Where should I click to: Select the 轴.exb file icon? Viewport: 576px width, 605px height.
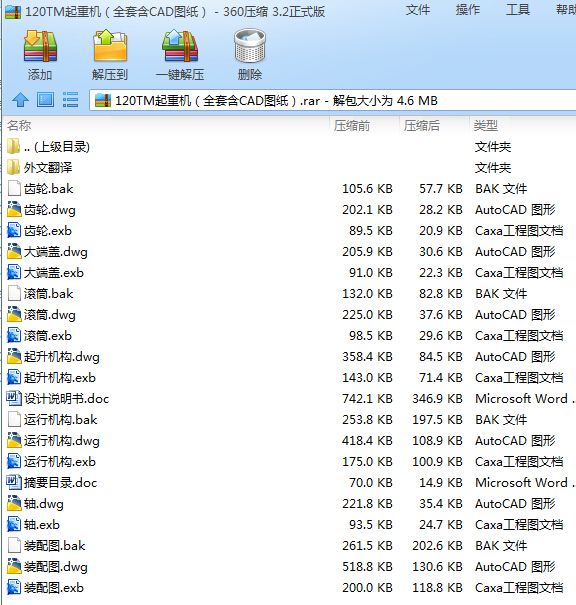coord(14,525)
